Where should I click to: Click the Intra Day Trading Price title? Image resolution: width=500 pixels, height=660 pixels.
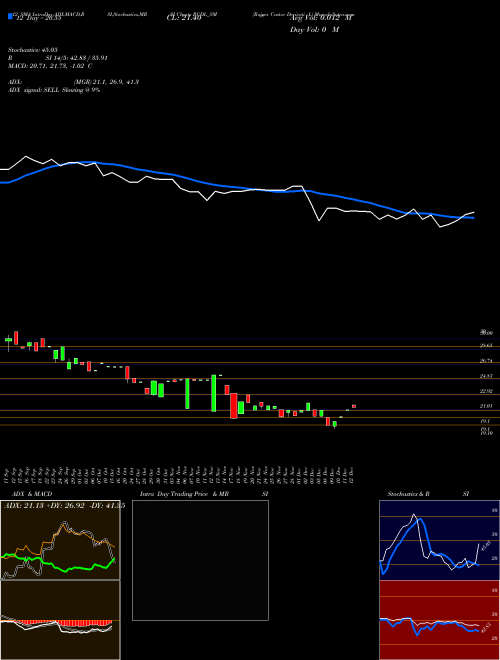point(174,494)
